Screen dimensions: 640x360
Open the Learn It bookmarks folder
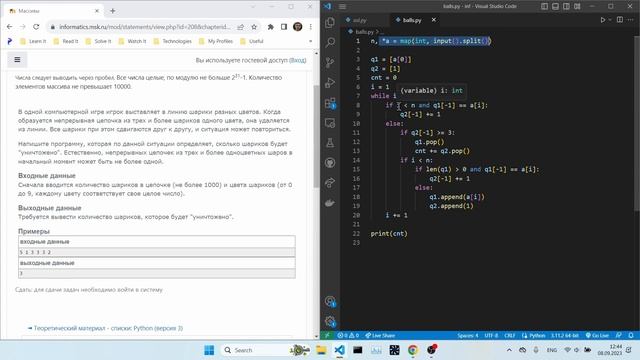(x=33, y=41)
